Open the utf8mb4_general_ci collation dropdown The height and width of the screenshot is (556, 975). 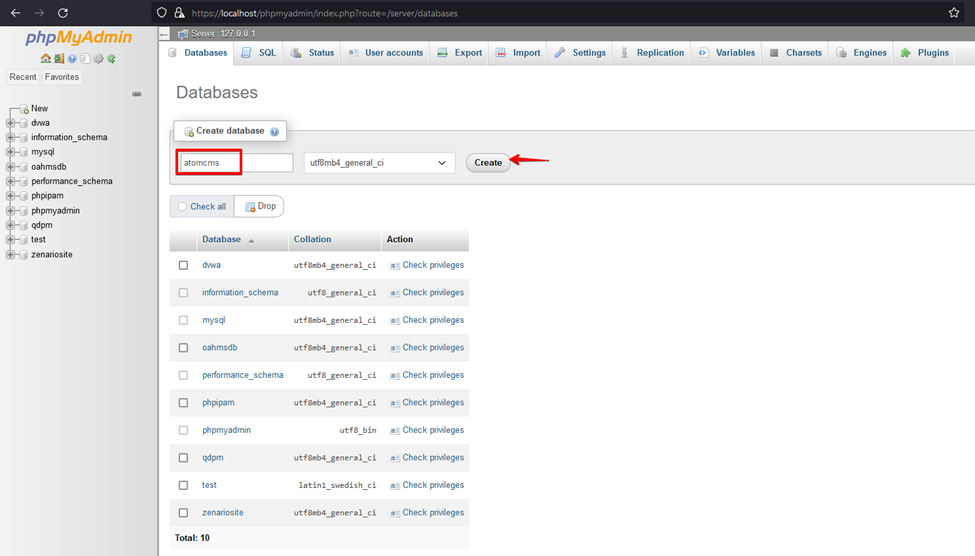coord(379,163)
